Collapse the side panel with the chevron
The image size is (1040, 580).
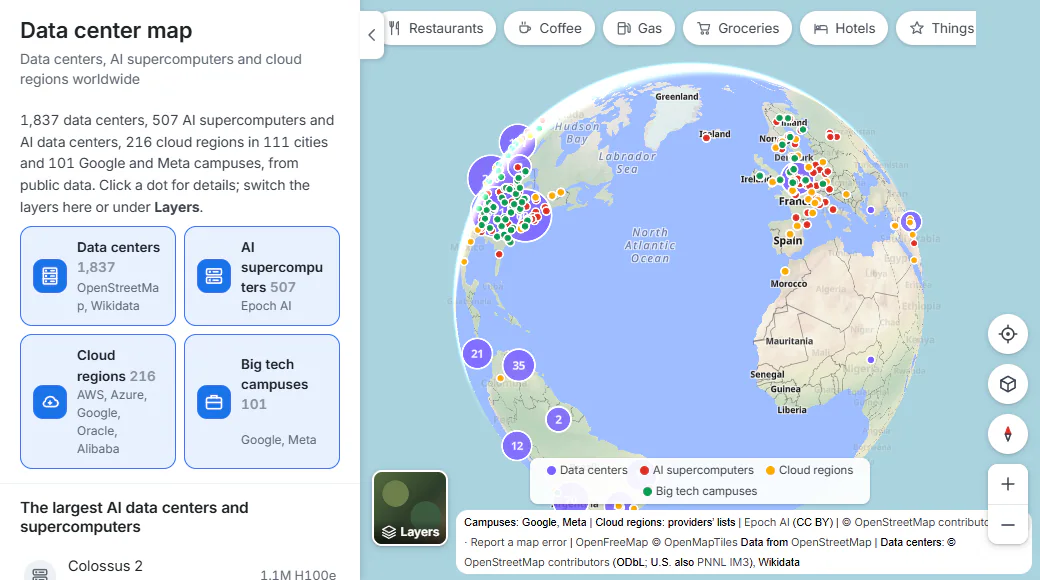371,35
